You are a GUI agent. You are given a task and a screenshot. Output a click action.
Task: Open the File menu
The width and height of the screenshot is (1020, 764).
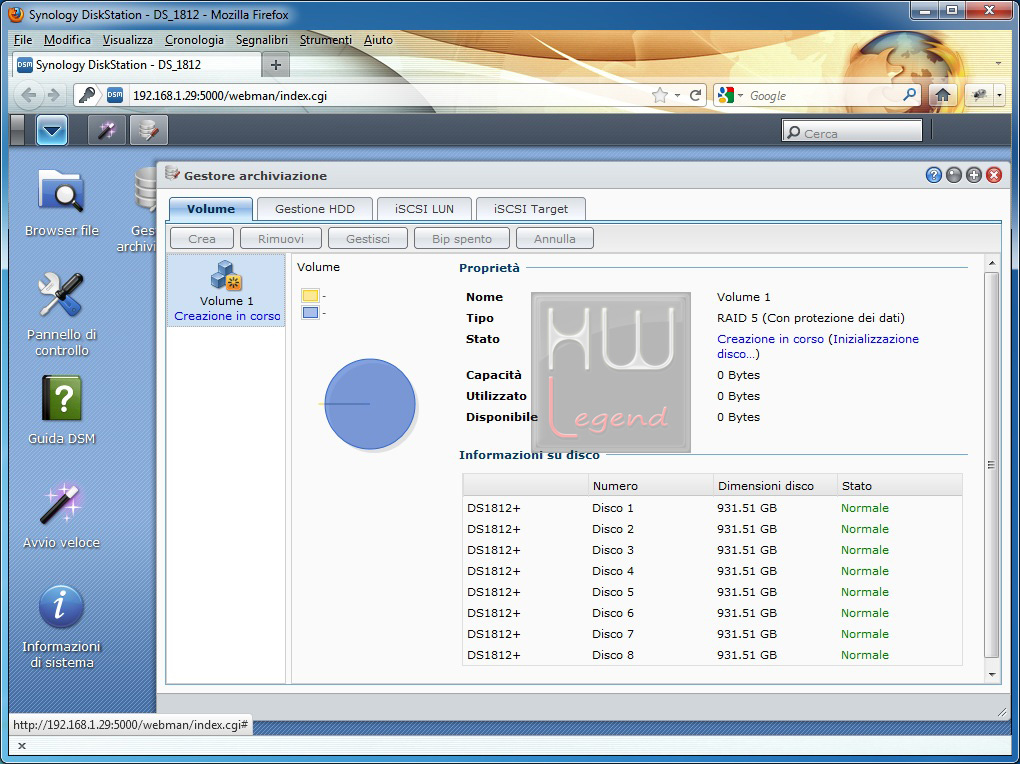click(23, 40)
